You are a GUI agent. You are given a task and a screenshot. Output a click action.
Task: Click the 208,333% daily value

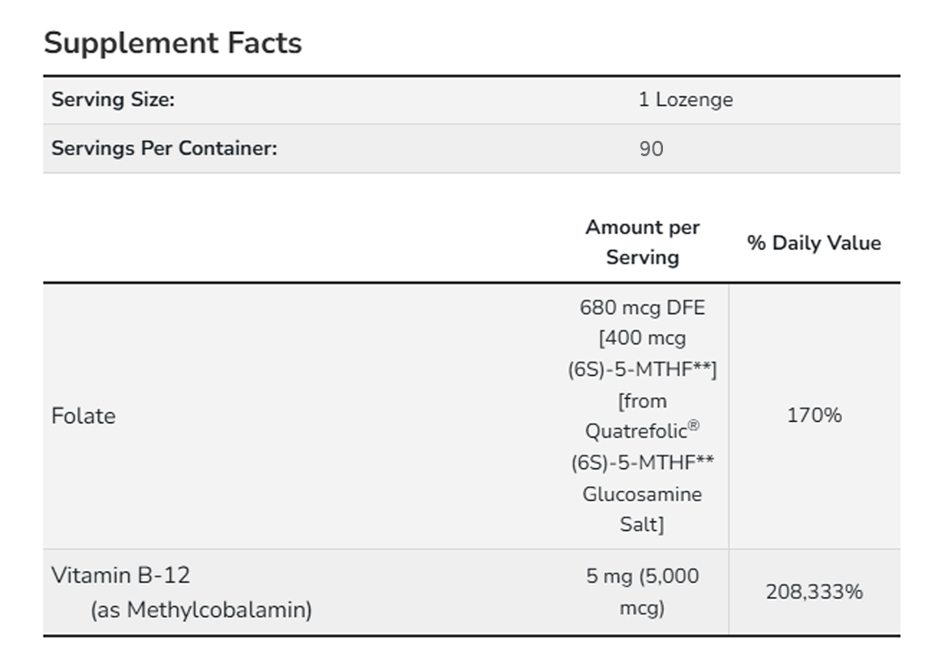click(x=814, y=592)
